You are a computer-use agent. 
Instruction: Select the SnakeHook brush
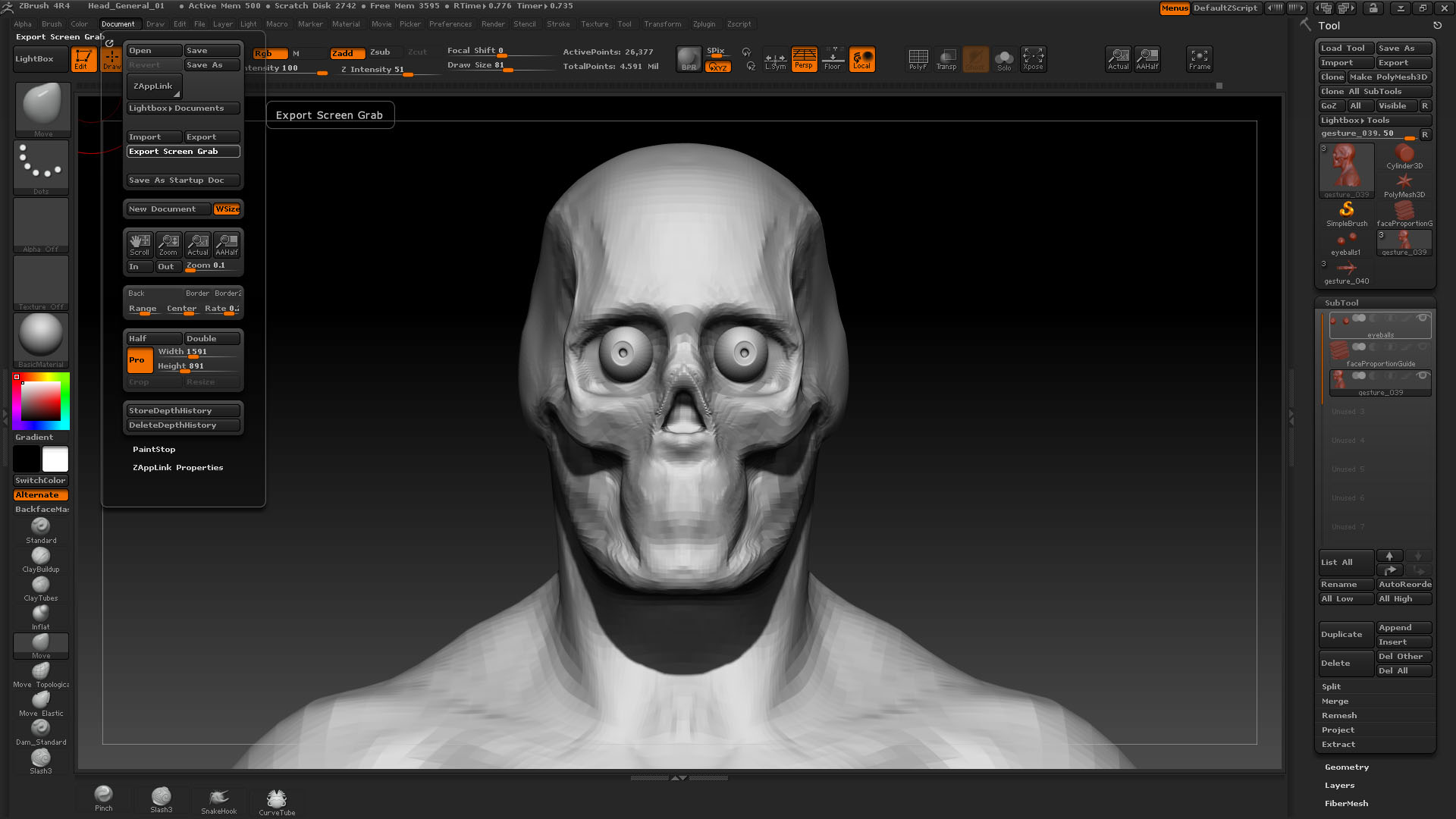point(219,800)
